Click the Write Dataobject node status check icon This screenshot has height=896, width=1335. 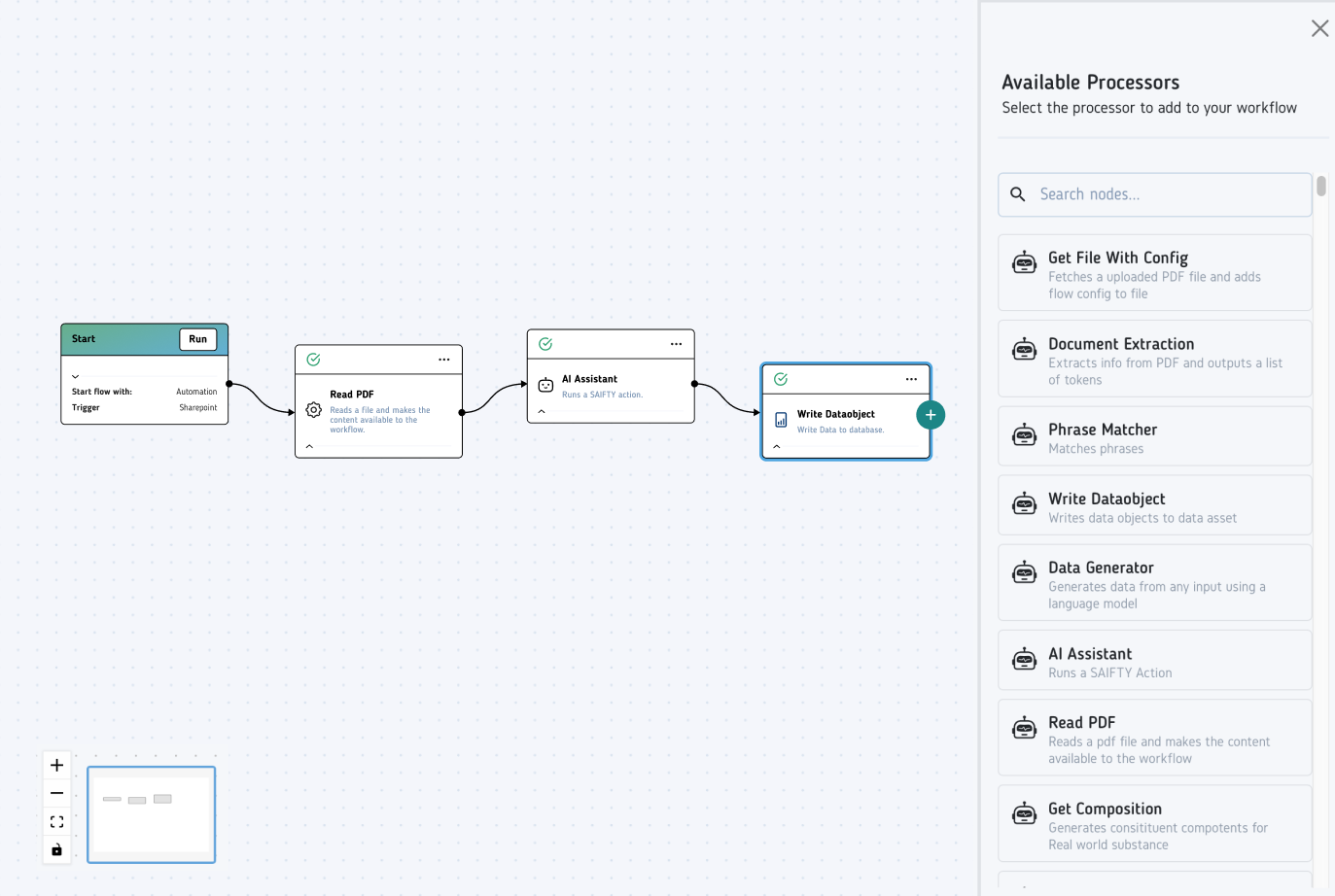pyautogui.click(x=781, y=379)
